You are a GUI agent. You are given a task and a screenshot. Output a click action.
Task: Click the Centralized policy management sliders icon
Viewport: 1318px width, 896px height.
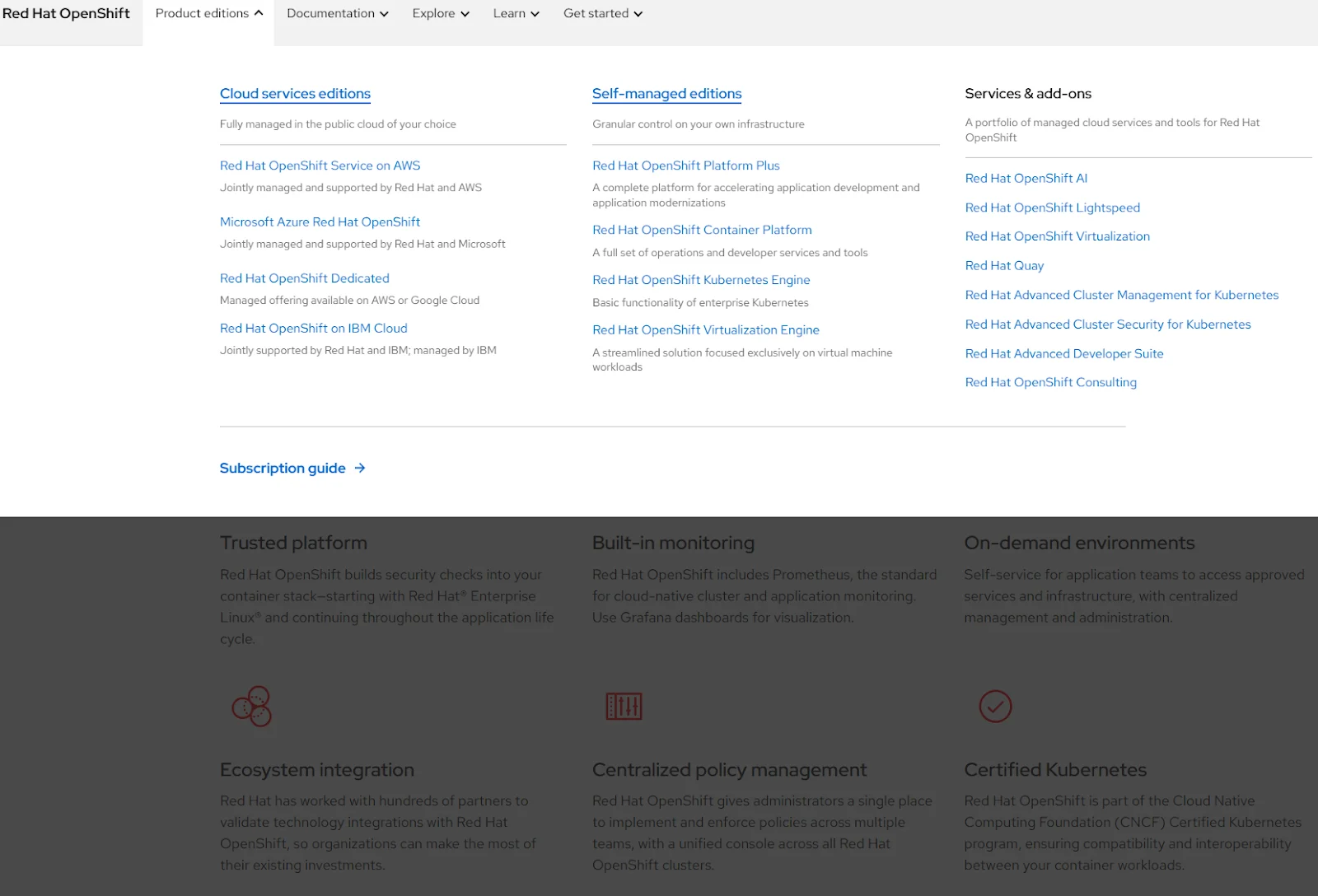[x=624, y=707]
